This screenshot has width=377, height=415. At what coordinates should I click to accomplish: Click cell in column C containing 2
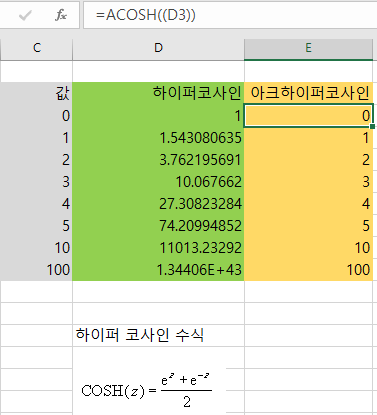(36, 160)
